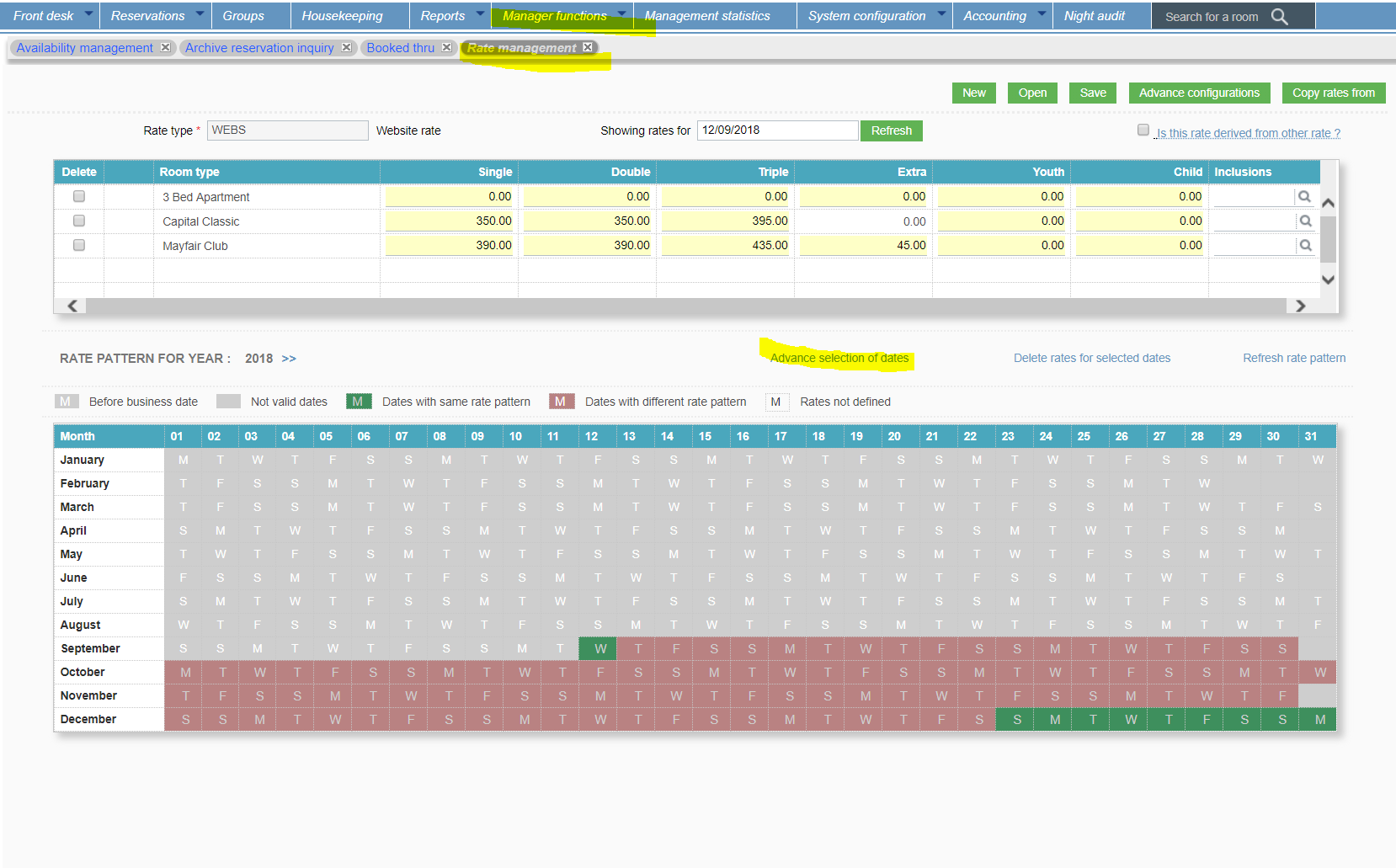Switch to Archive reservation inquiry tab
This screenshot has height=868, width=1396.
click(259, 48)
